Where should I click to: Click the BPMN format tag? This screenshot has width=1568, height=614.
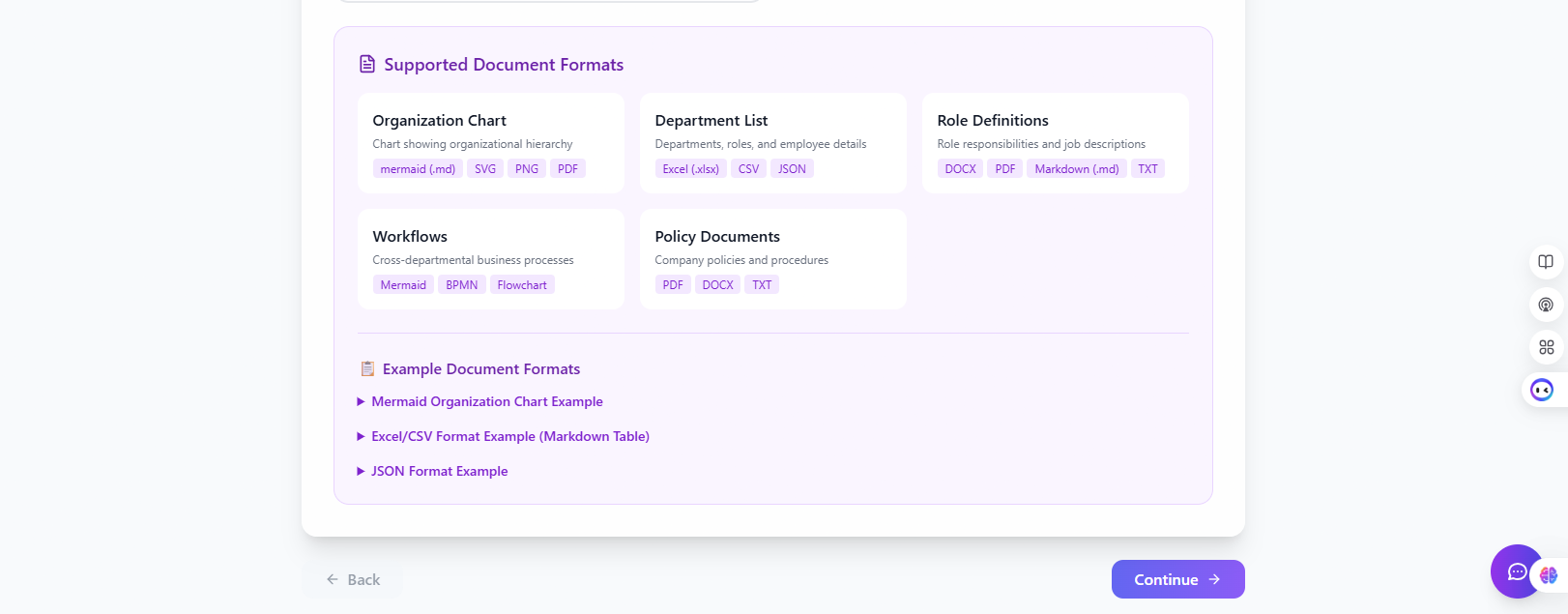[x=462, y=284]
